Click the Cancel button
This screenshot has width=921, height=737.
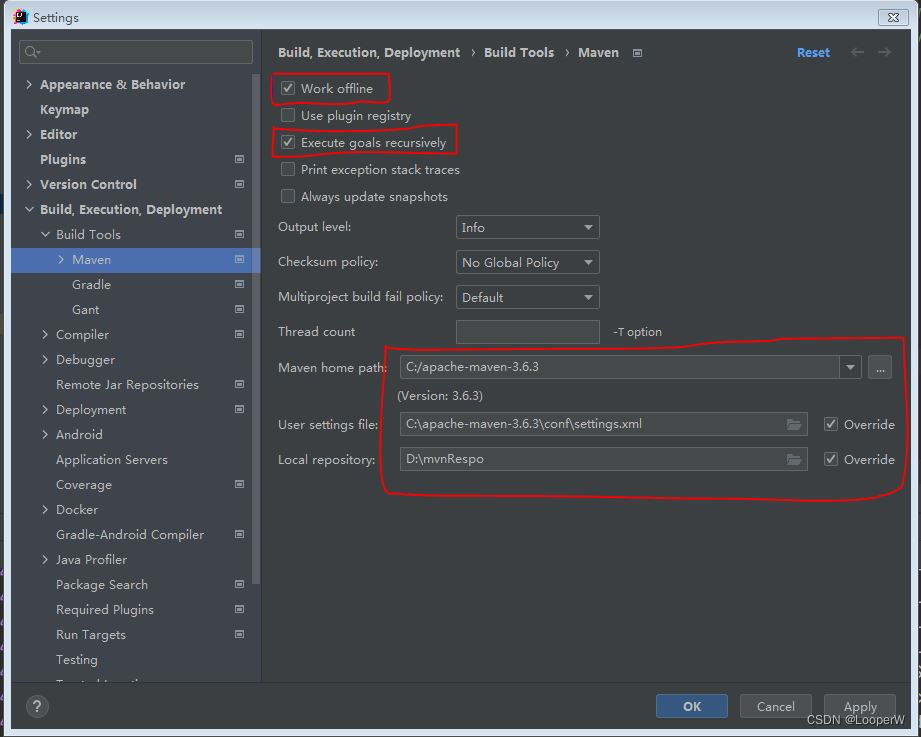(775, 706)
